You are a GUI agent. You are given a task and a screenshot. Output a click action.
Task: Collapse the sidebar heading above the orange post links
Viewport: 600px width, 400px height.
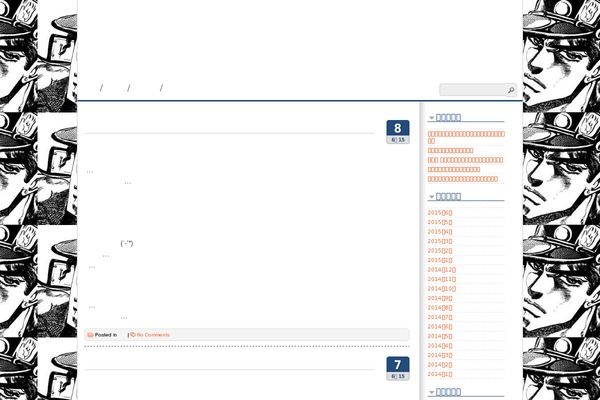click(x=432, y=118)
